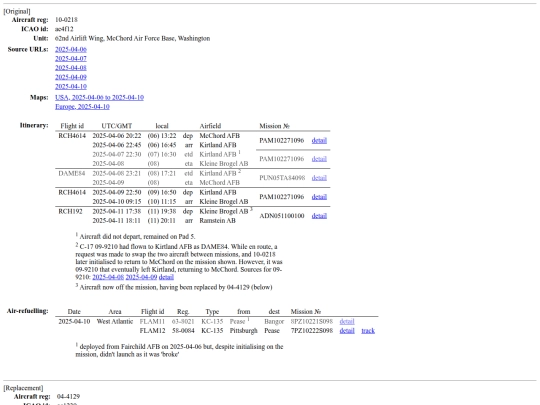Select aircraft reg value 10-0218
Viewport: 540px width, 405px height.
(66, 20)
